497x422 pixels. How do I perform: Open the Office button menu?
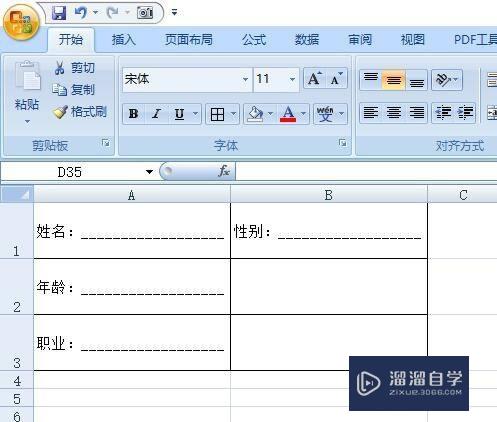tap(21, 21)
